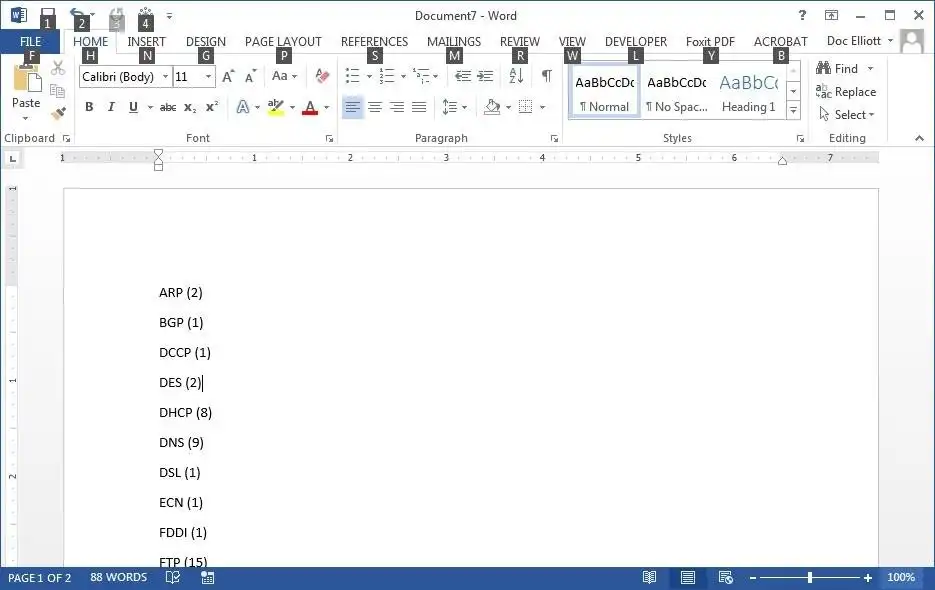Image resolution: width=935 pixels, height=590 pixels.
Task: Apply superscript formatting
Action: coord(211,107)
